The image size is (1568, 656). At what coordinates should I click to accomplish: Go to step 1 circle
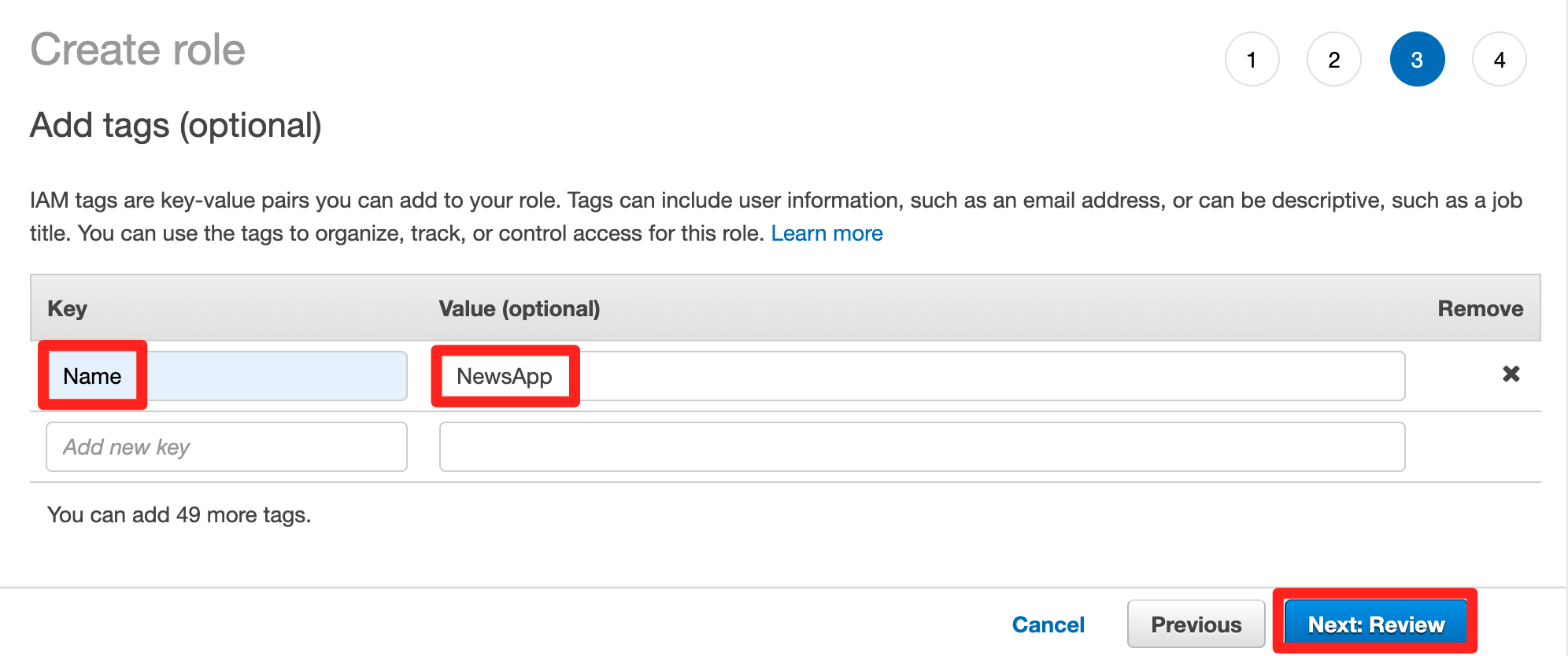point(1252,59)
